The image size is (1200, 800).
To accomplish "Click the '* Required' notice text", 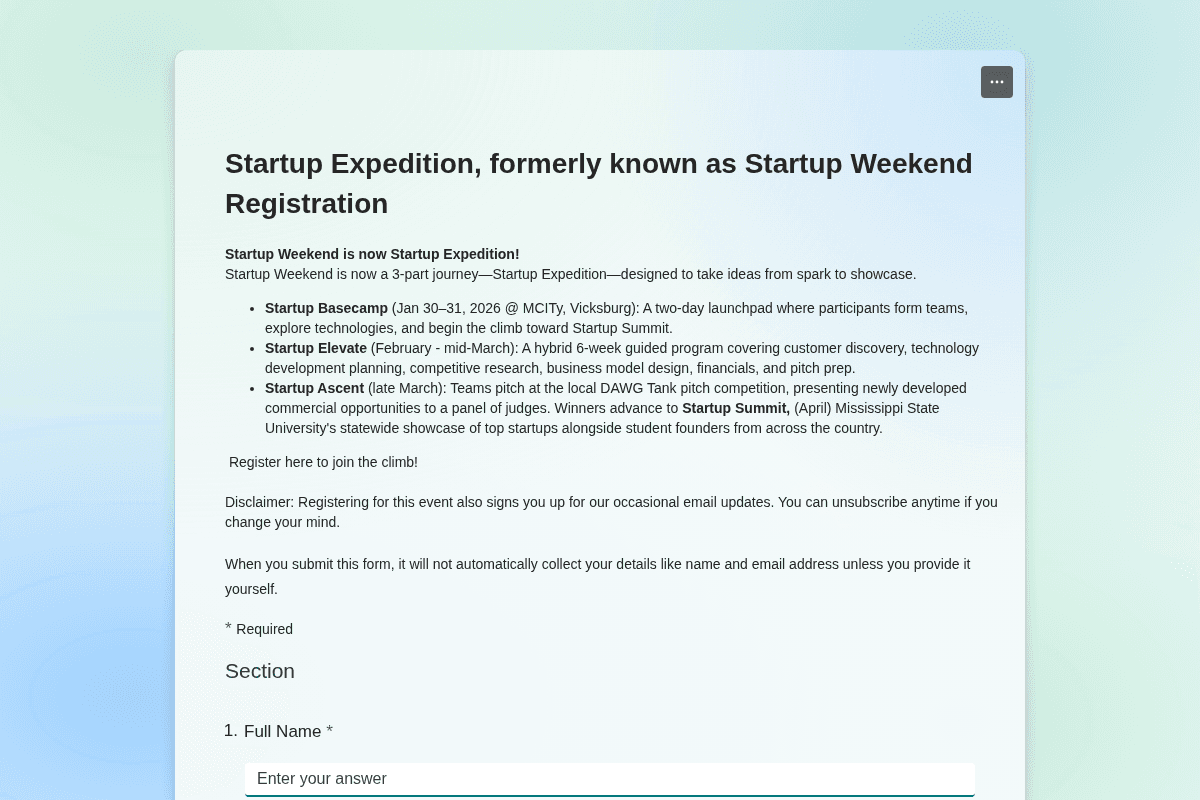I will [x=259, y=629].
